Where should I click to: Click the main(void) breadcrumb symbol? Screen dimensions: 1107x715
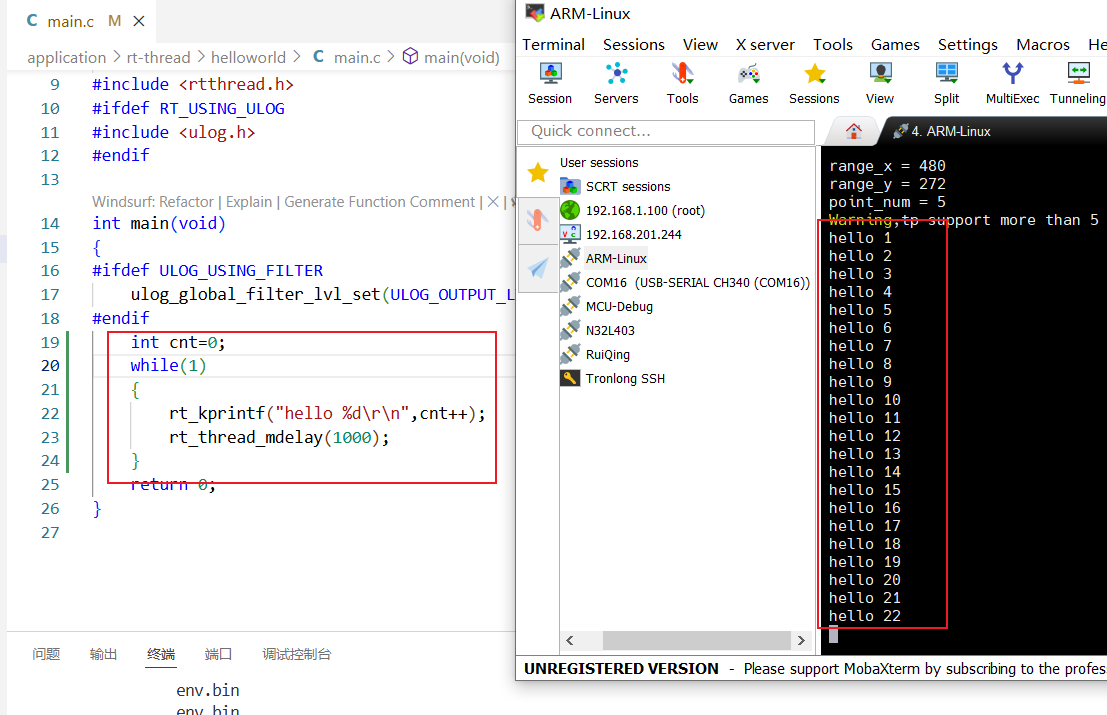pos(452,57)
